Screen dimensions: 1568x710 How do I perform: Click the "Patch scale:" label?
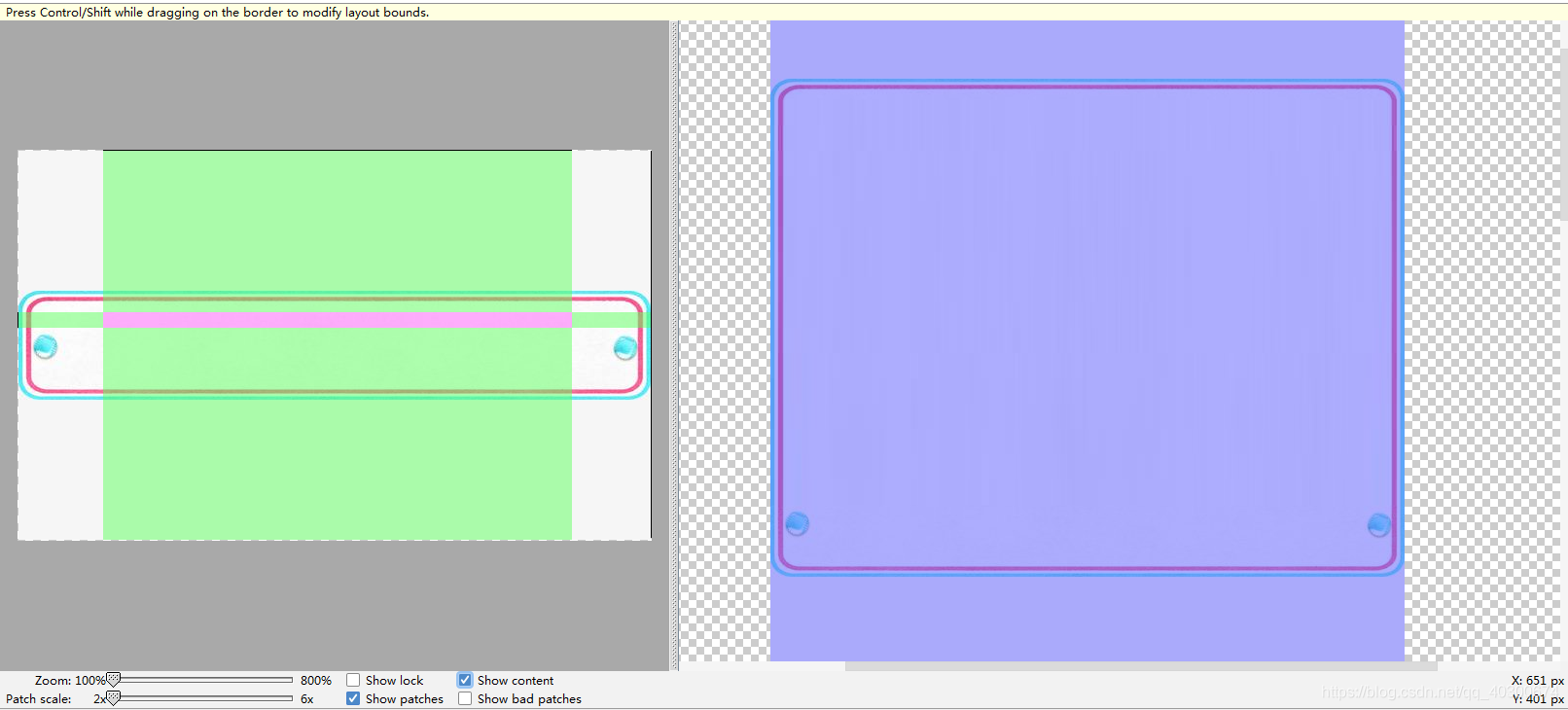(x=39, y=699)
